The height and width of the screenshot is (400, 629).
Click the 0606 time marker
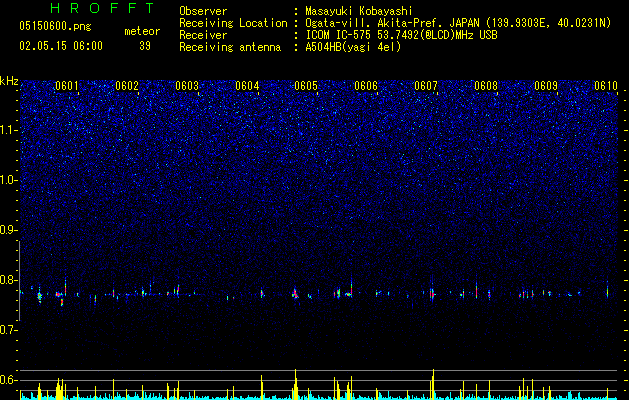366,86
